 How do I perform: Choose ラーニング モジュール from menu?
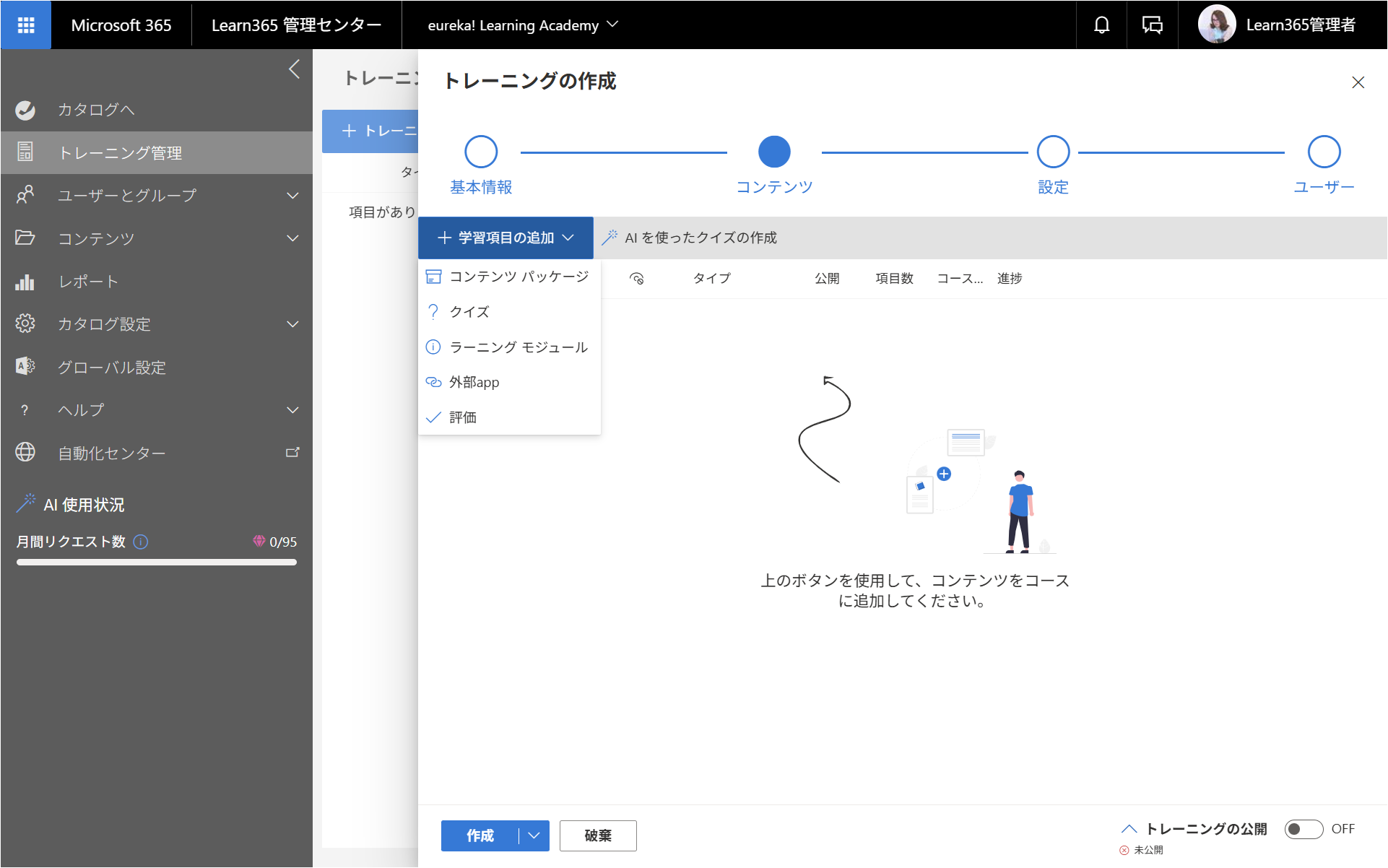(509, 347)
